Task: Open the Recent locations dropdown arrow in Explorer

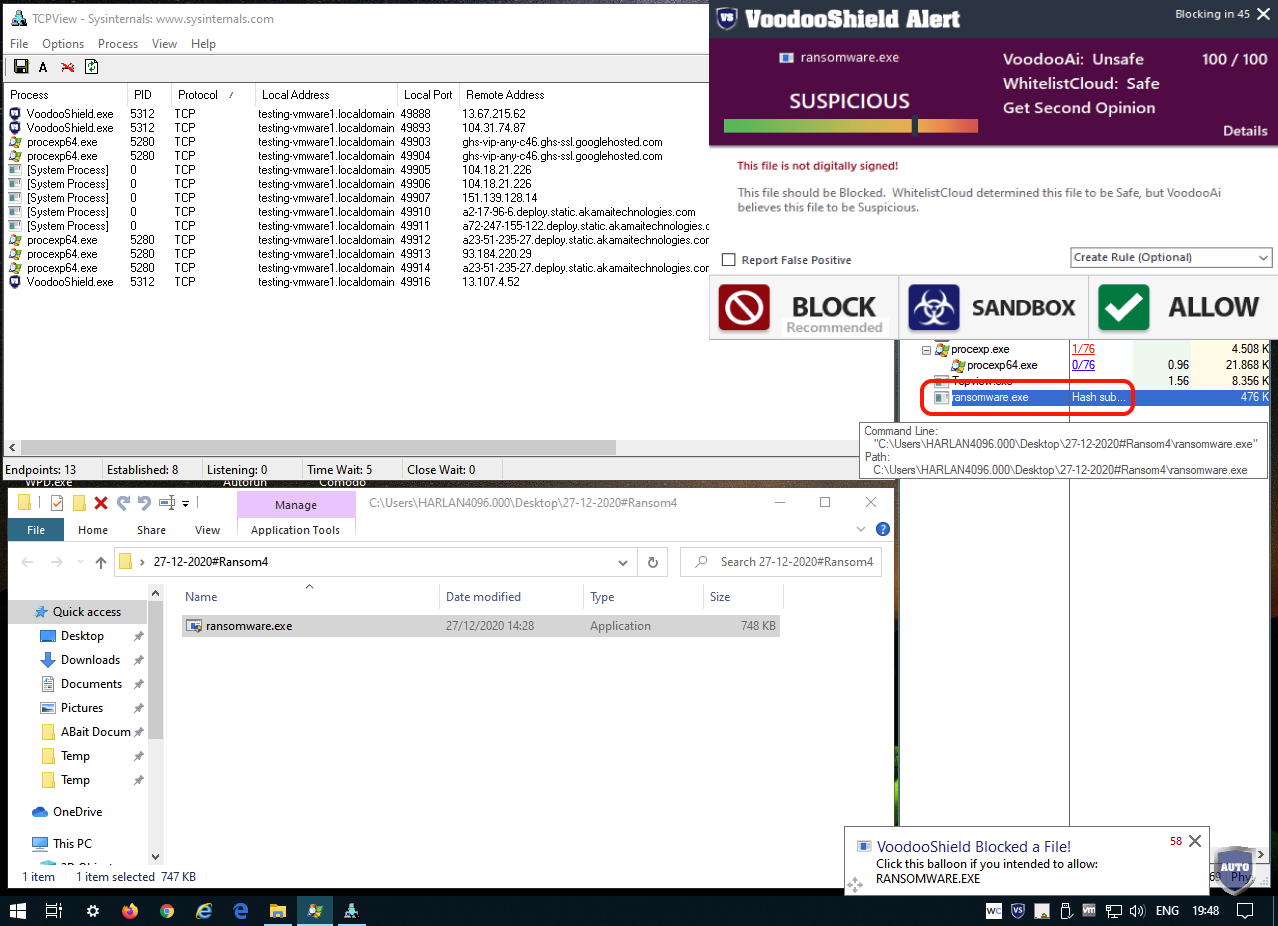Action: [79, 563]
